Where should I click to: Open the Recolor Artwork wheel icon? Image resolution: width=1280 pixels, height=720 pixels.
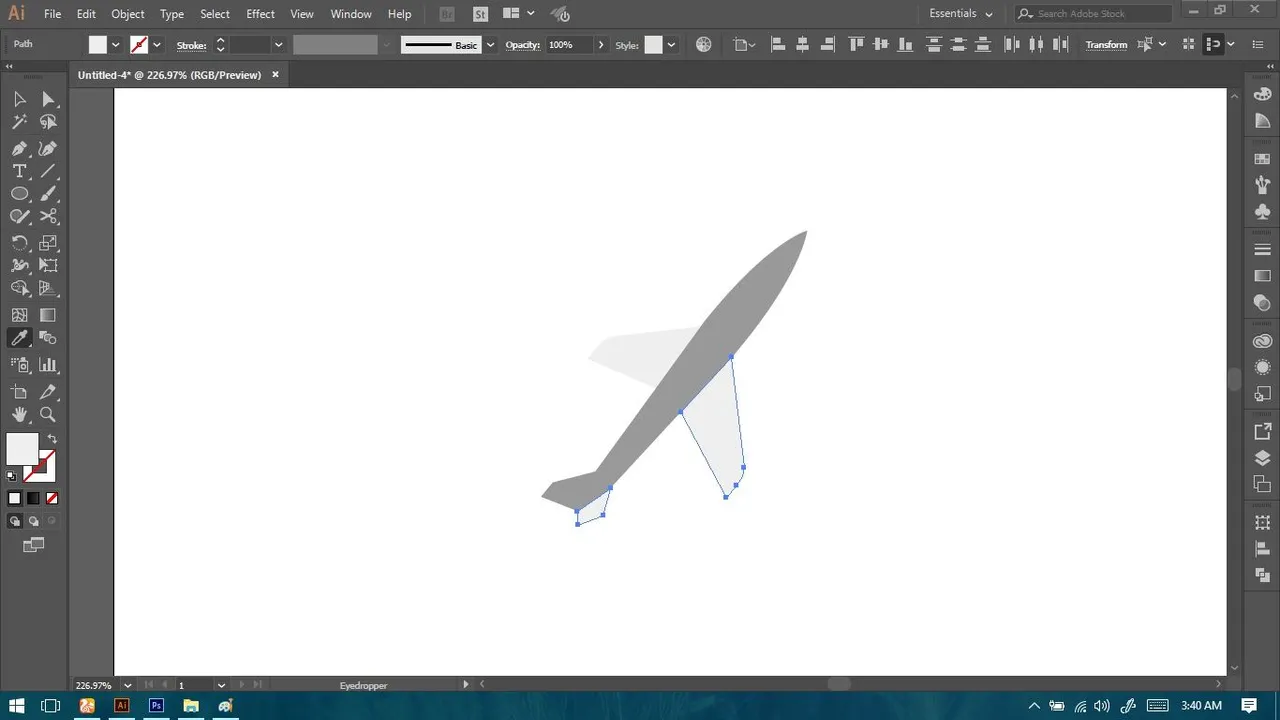click(x=703, y=45)
